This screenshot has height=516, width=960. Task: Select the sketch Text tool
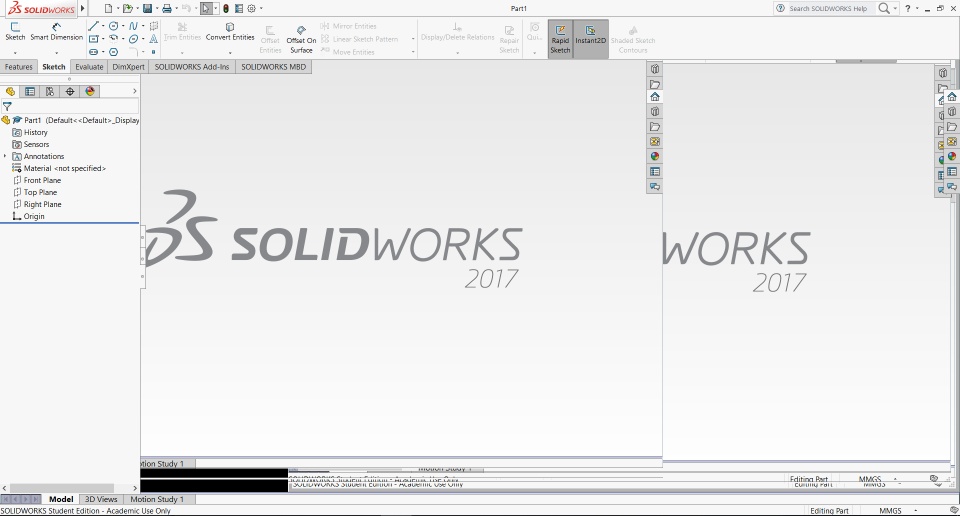pos(154,39)
